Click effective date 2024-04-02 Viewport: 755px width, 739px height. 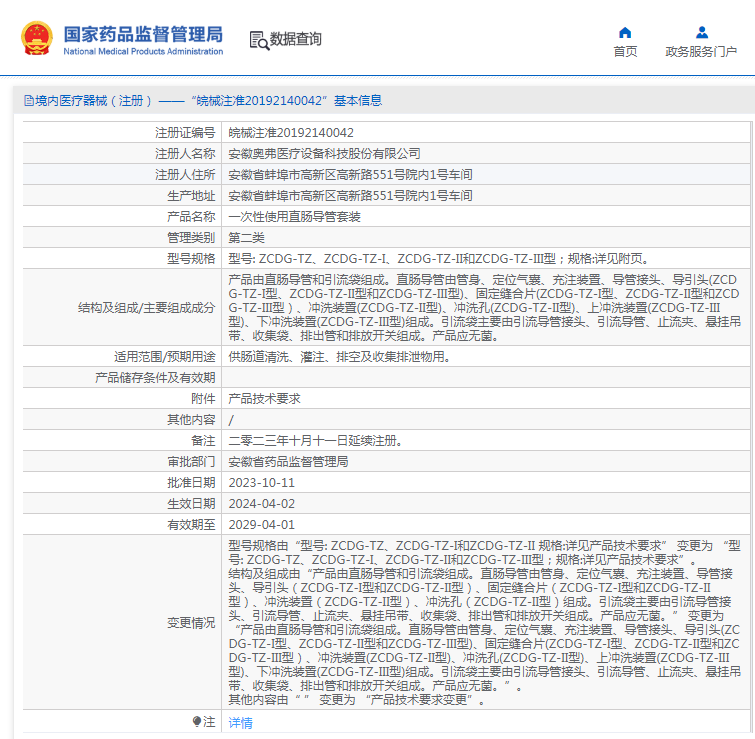[x=261, y=504]
